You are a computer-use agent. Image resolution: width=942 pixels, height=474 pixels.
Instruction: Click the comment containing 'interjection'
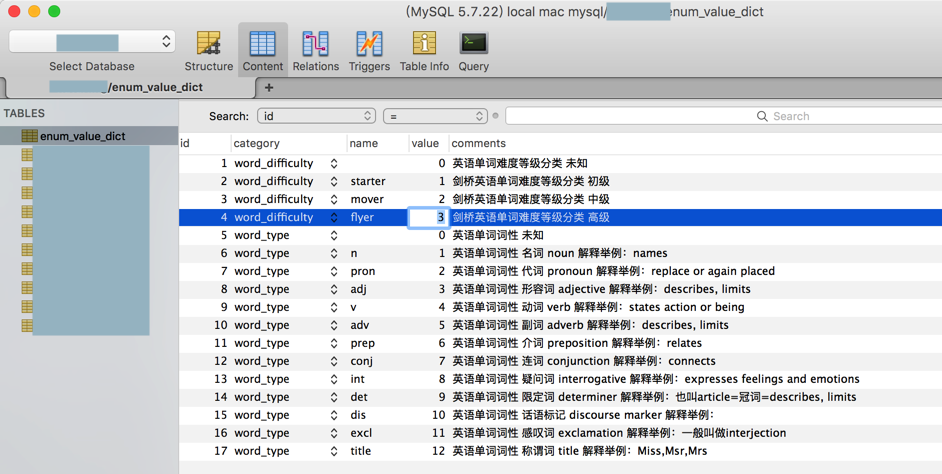click(619, 433)
